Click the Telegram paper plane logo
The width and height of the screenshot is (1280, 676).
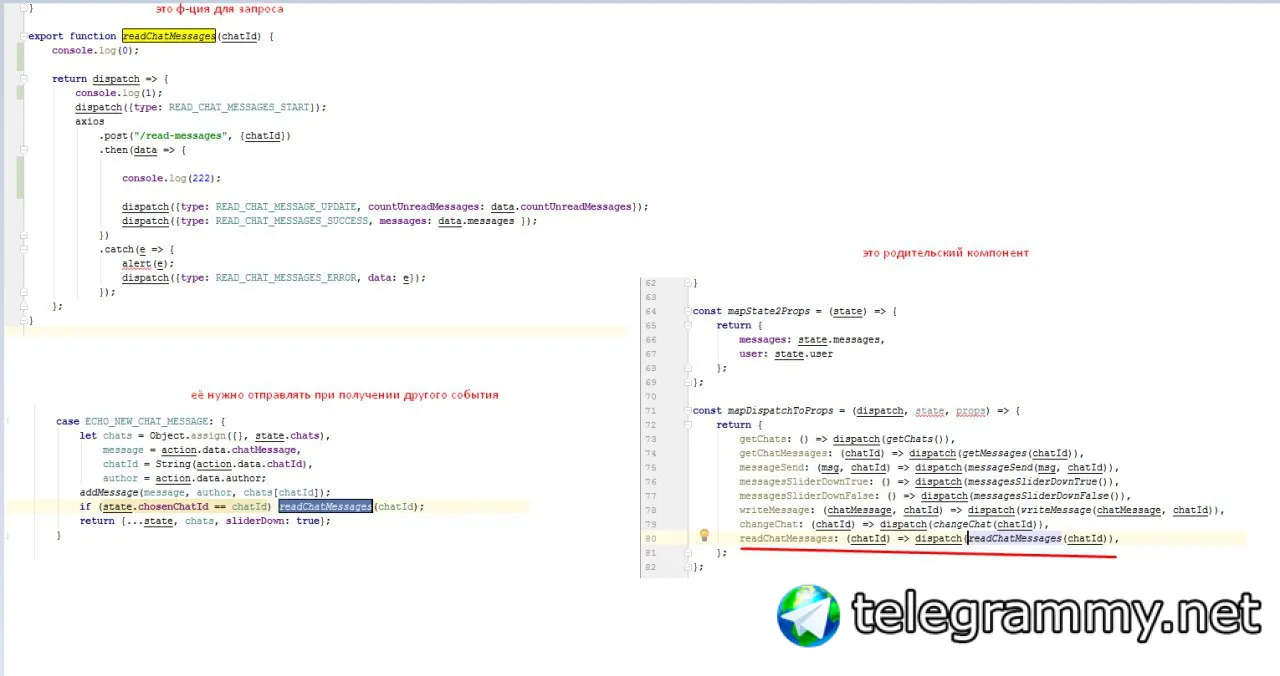809,615
